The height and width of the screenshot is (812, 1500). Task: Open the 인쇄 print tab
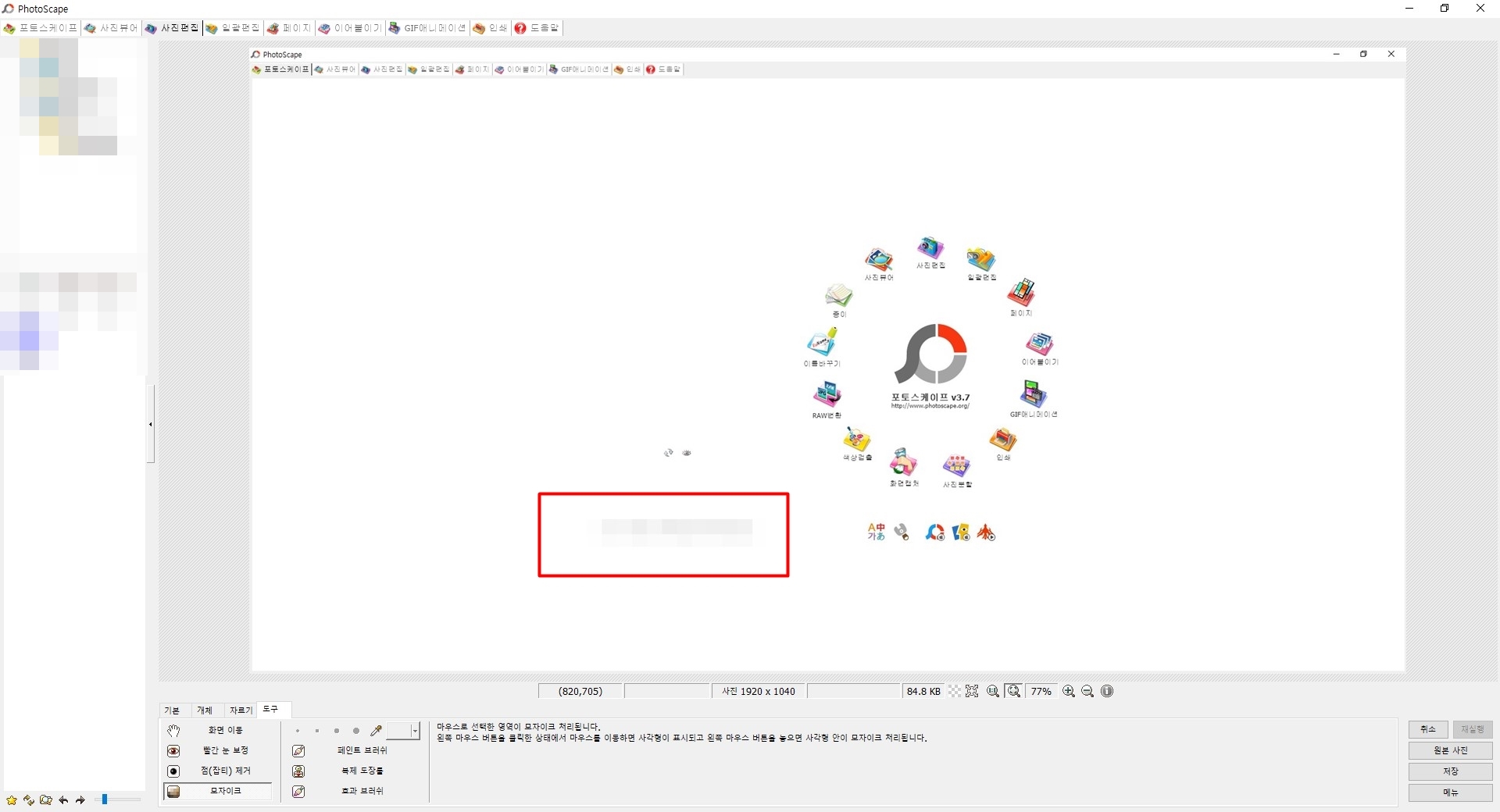pos(491,28)
